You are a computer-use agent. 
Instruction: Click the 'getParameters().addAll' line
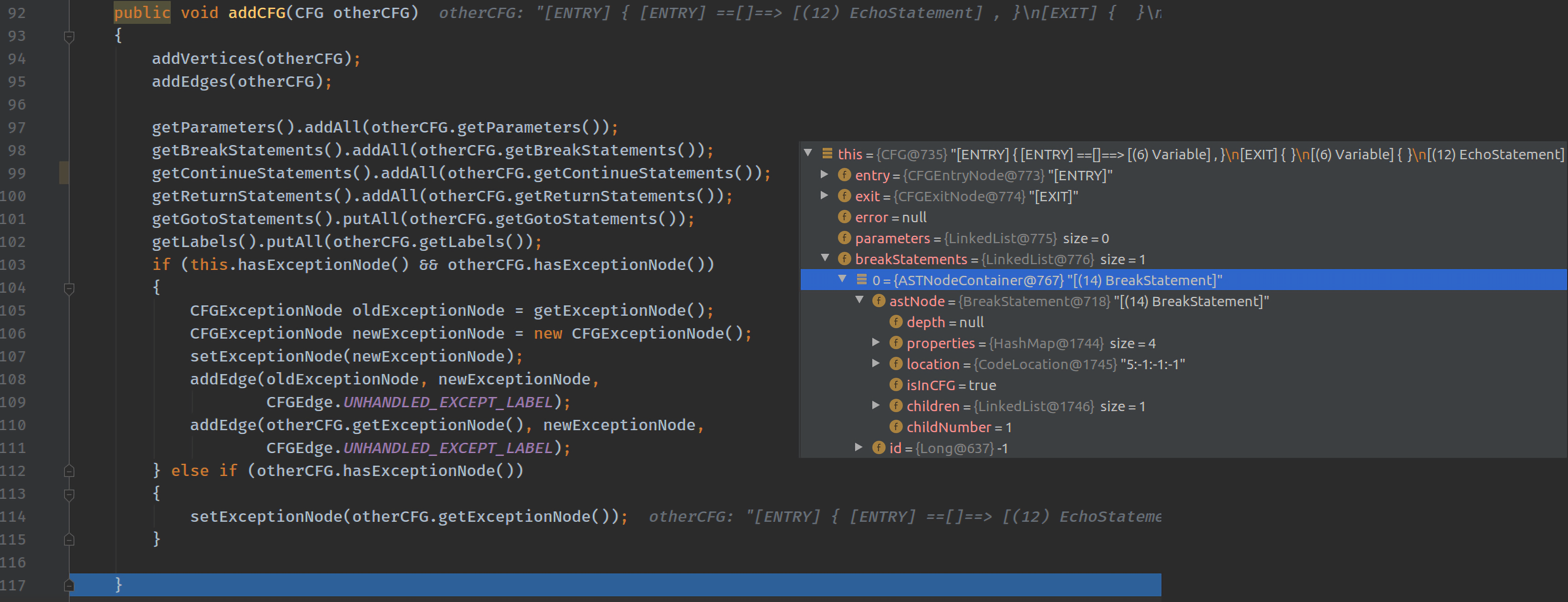pos(385,127)
